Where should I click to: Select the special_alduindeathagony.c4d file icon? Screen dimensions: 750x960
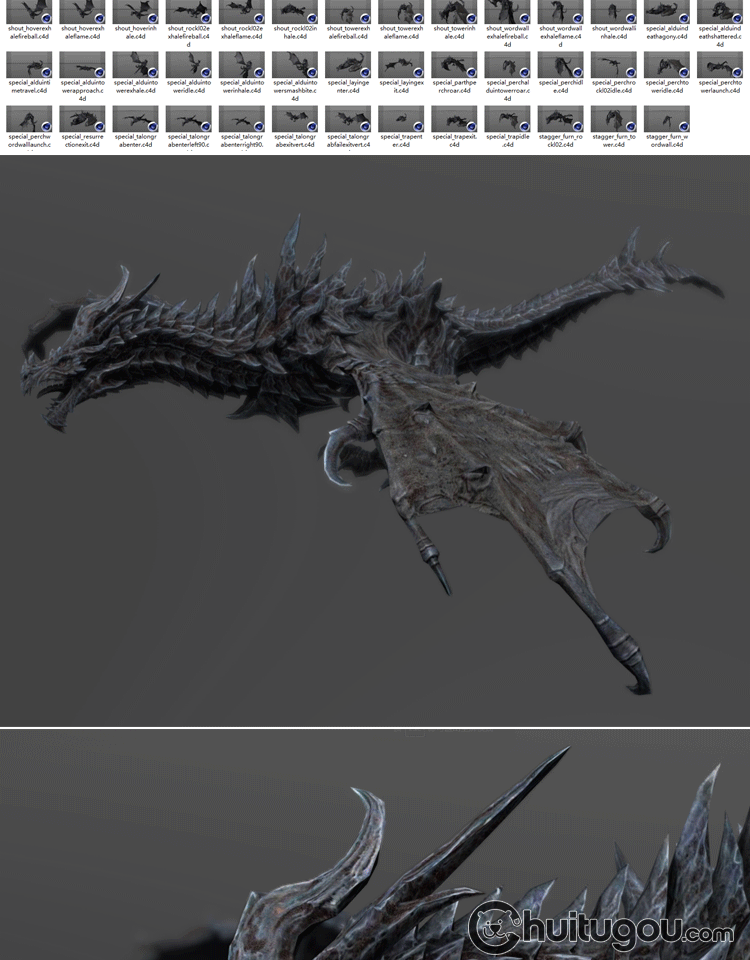(x=667, y=12)
